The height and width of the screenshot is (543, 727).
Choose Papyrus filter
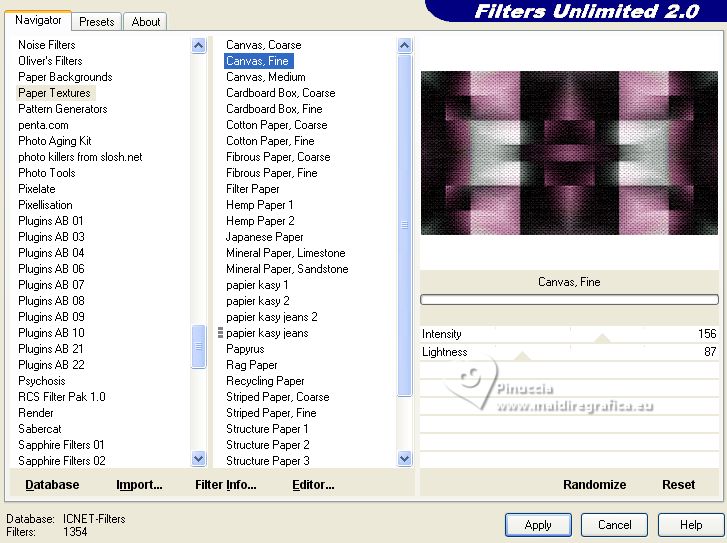point(245,349)
